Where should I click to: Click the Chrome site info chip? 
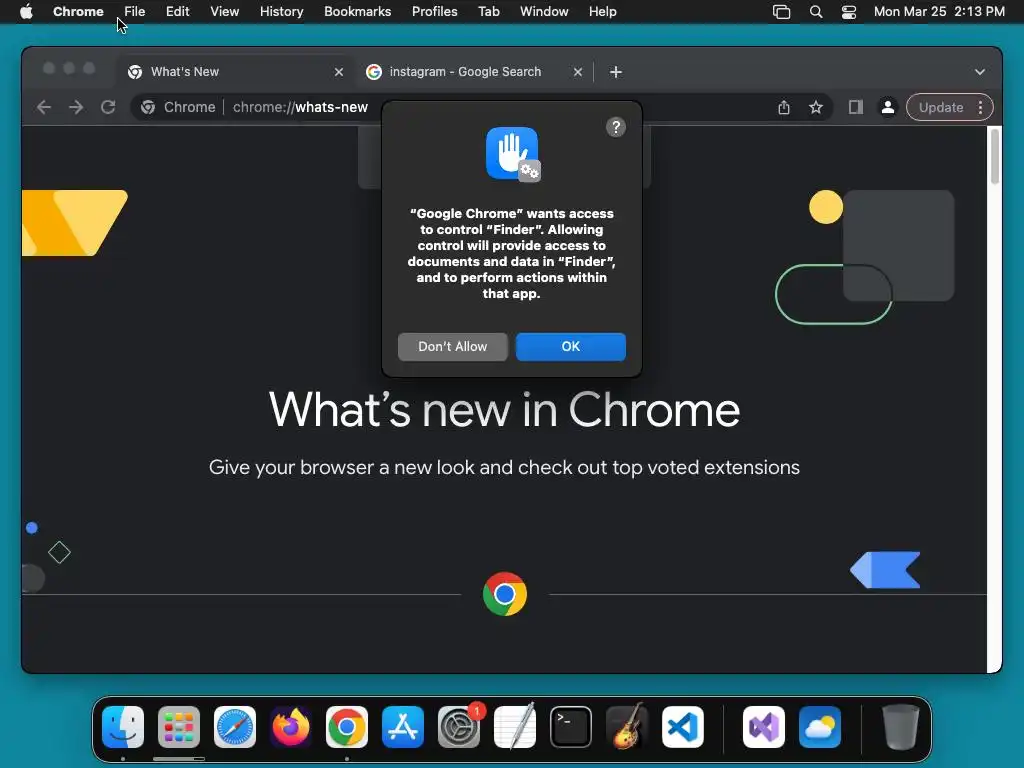click(178, 107)
